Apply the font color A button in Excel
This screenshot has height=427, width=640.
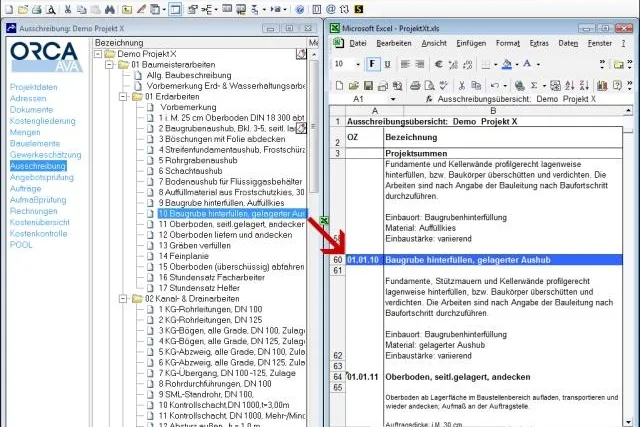click(527, 64)
